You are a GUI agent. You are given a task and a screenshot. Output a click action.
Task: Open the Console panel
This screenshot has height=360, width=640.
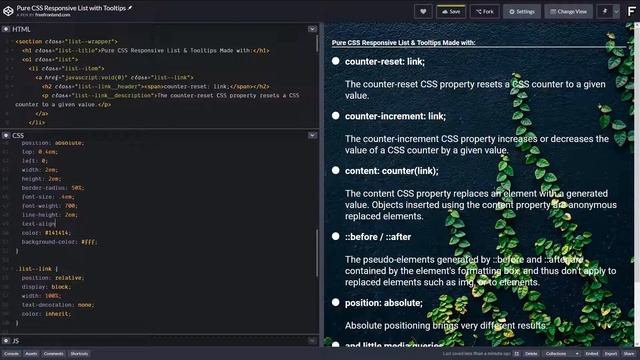point(11,353)
